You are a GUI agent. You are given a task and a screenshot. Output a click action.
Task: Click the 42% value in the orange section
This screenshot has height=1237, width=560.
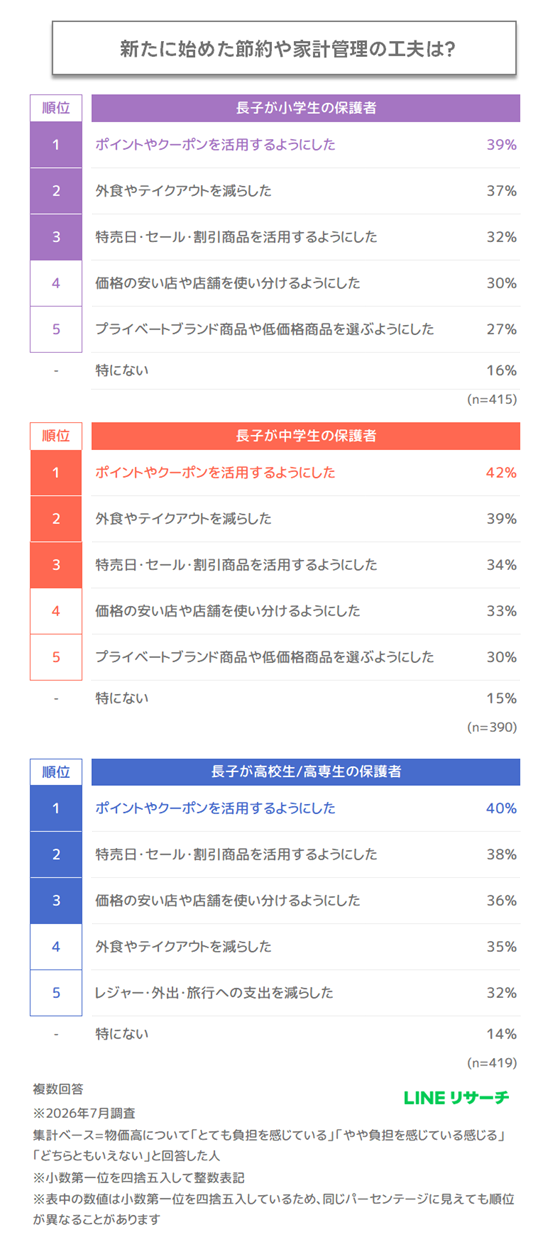(501, 473)
